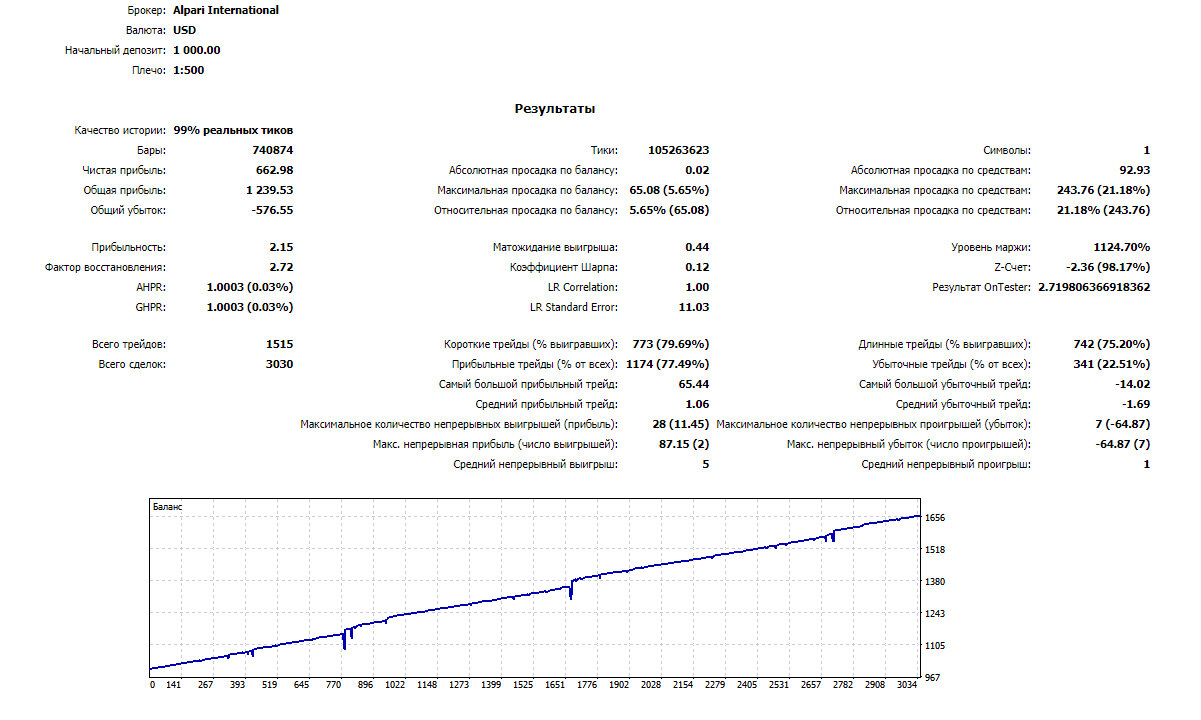1201x720 pixels.
Task: Click the average loss trade value -1.69
Action: click(1137, 404)
